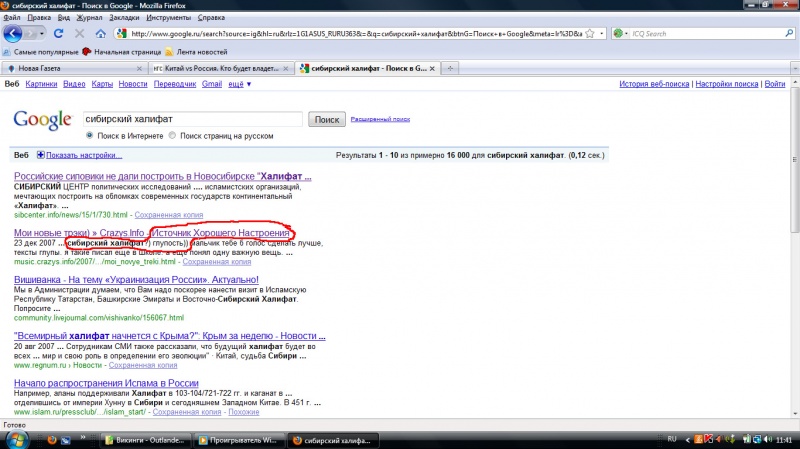Click the page vertical scrollbar thumb
The width and height of the screenshot is (800, 449).
click(795, 159)
